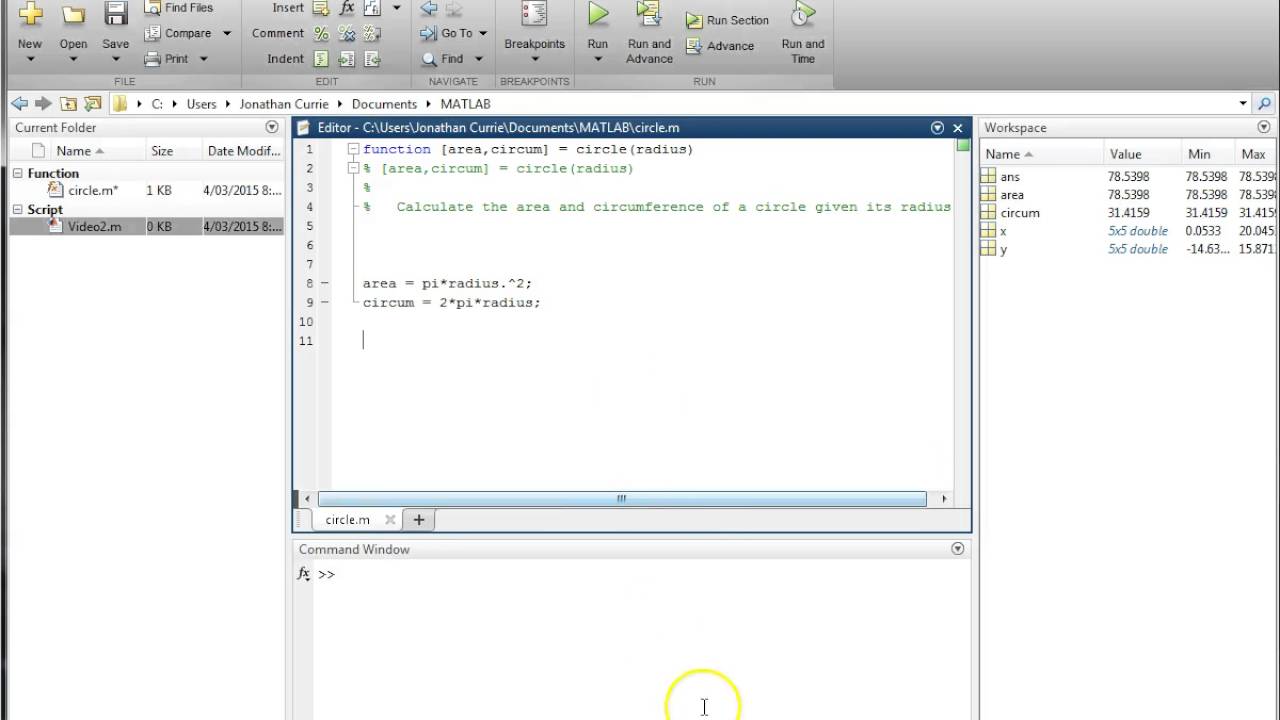This screenshot has height=720, width=1280.
Task: Click the folder Forward arrow in address bar
Action: coord(43,103)
